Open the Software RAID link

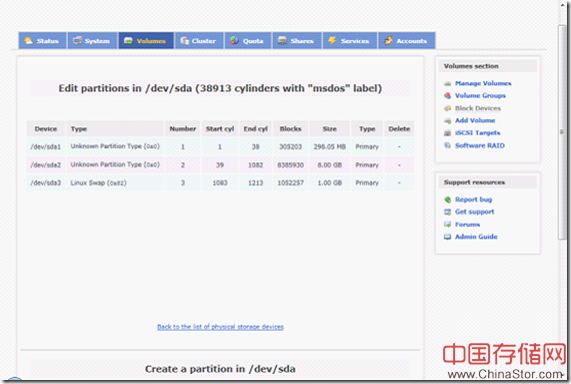(x=480, y=145)
